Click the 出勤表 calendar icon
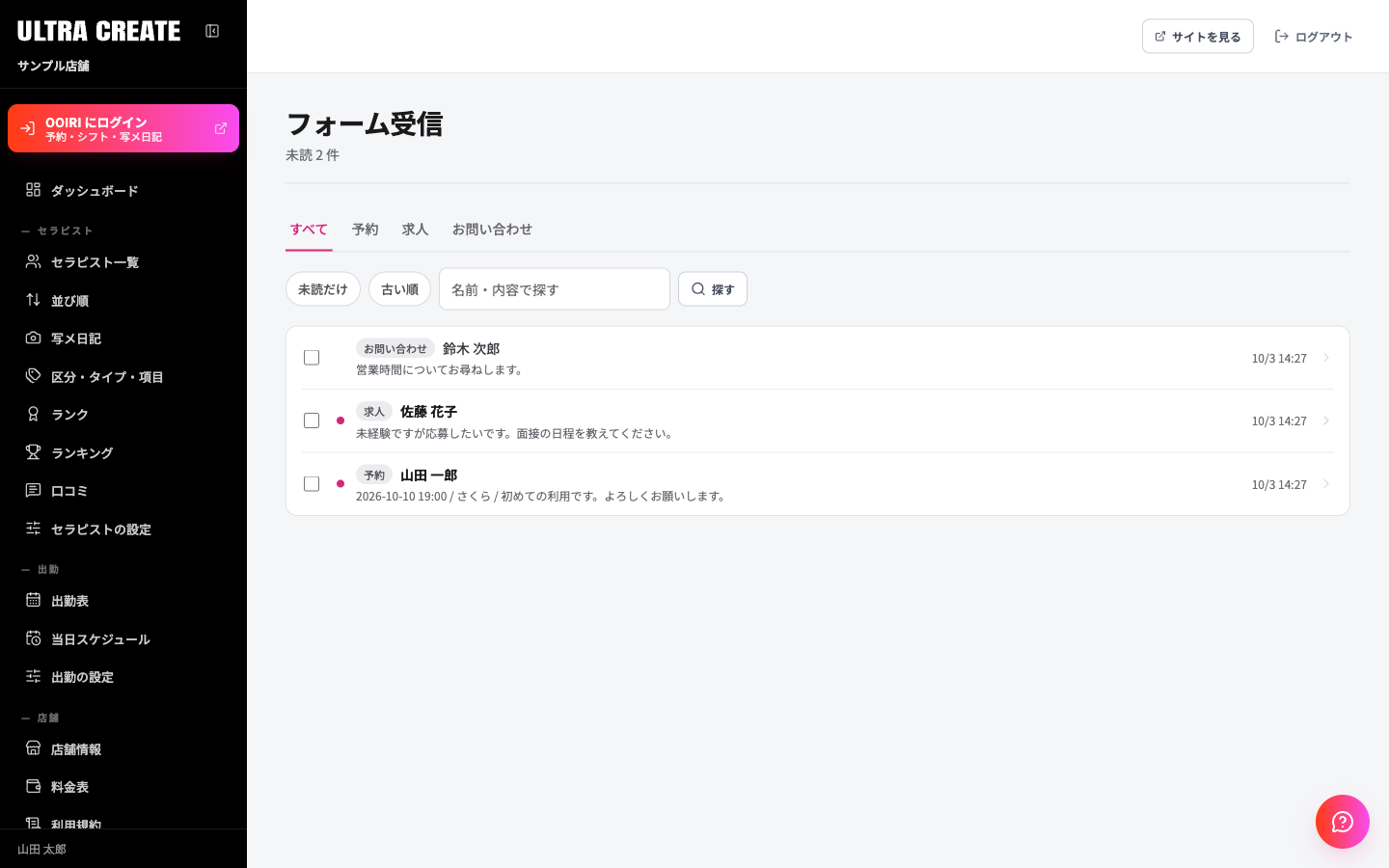 point(33,600)
